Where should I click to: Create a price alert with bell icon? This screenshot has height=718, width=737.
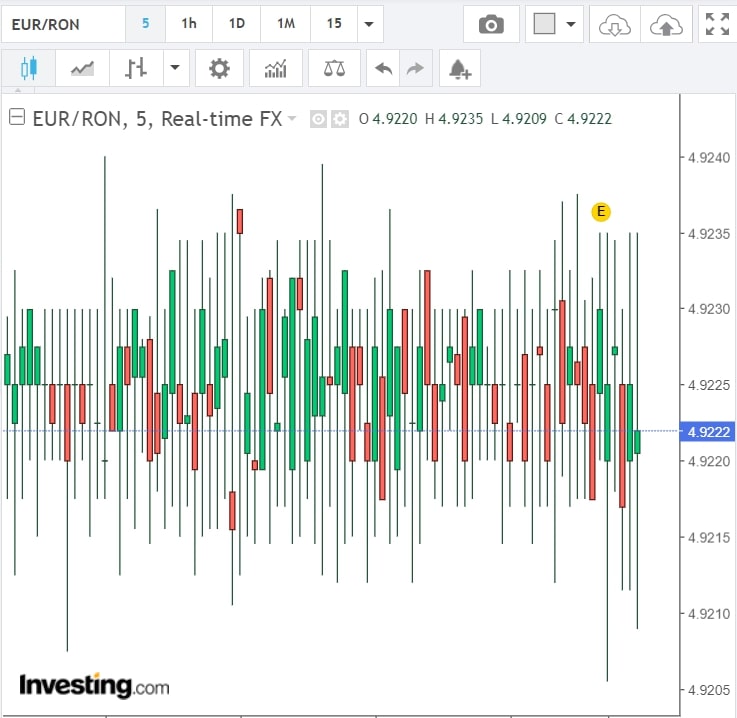click(x=460, y=69)
